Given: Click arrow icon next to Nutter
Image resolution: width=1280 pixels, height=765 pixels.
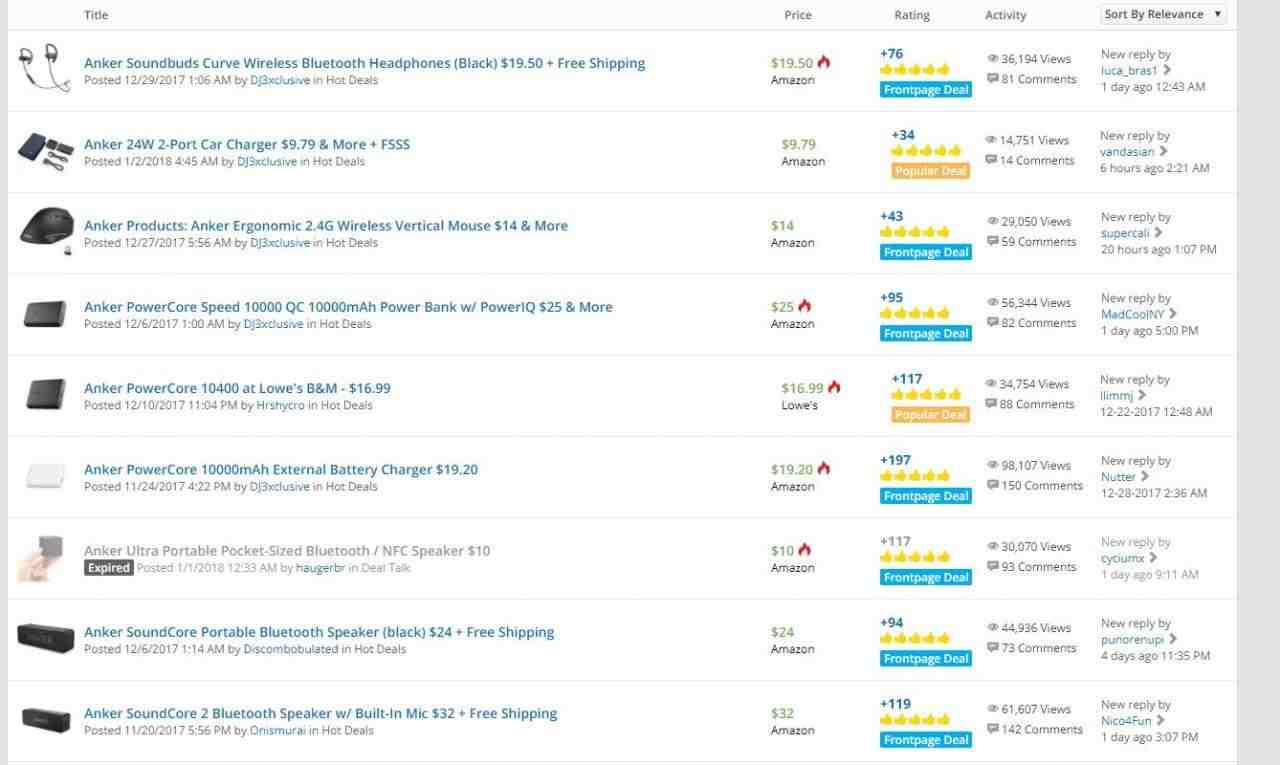Looking at the screenshot, I should [x=1145, y=477].
